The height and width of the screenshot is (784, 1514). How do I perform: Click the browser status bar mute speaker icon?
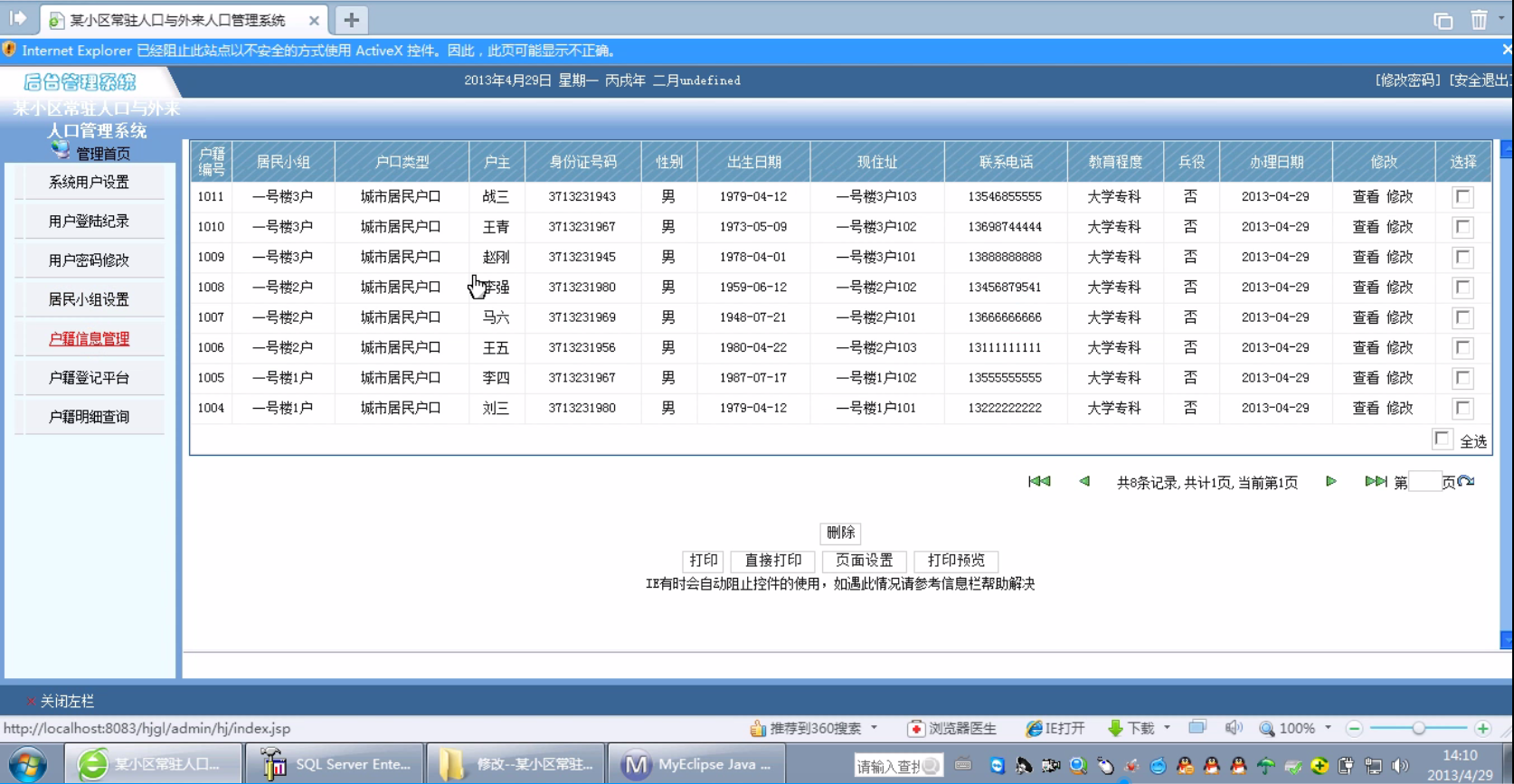[1234, 727]
